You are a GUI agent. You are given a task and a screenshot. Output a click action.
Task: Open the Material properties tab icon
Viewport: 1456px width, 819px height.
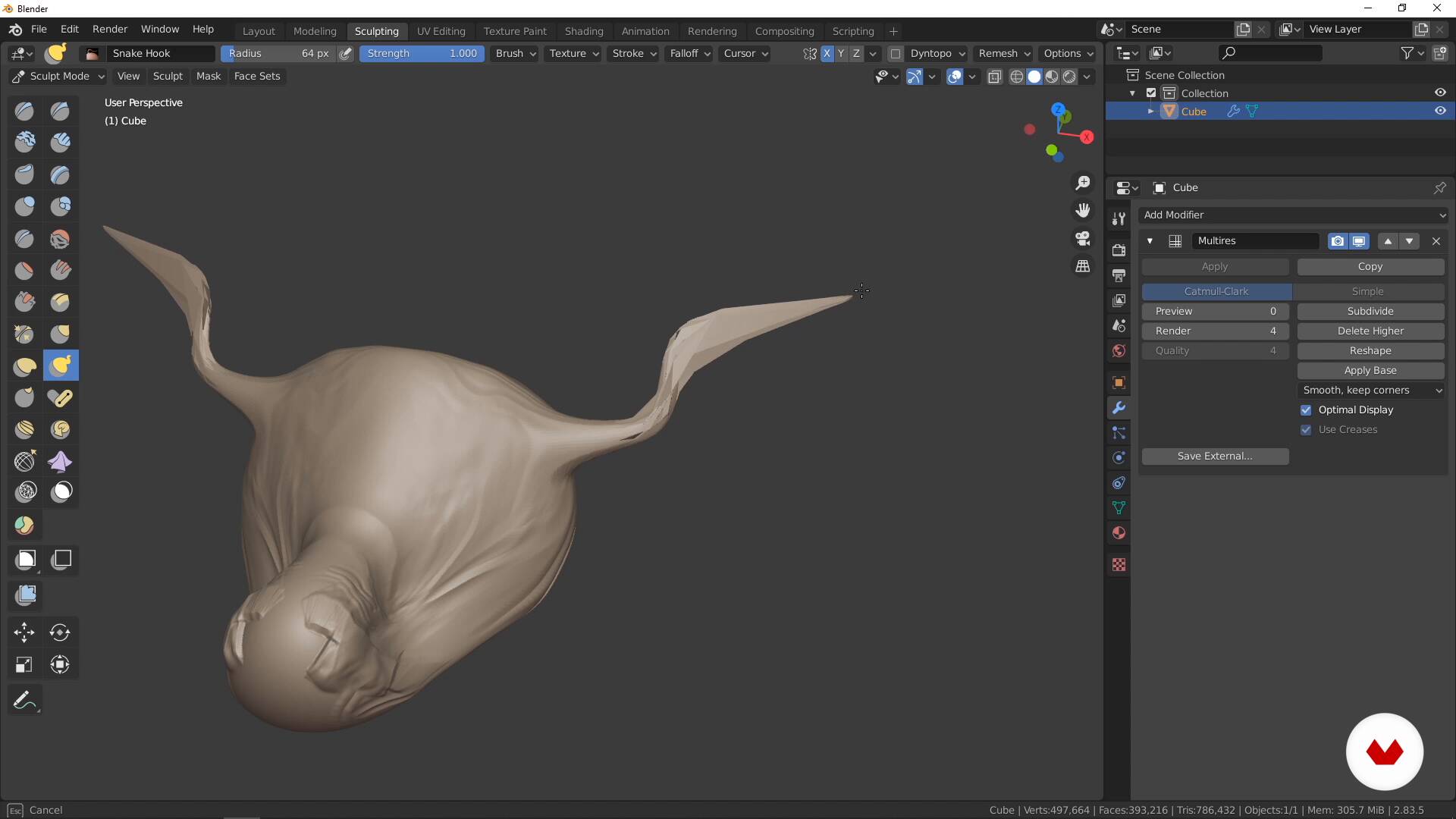1119,533
